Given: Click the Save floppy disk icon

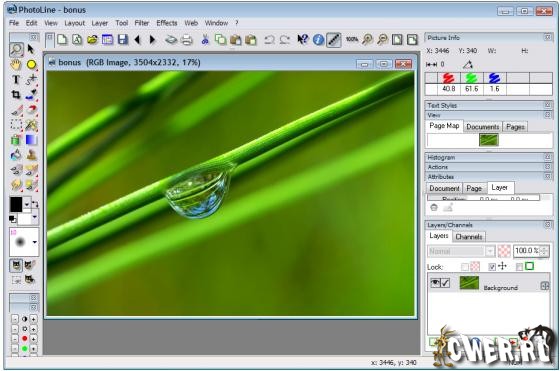Looking at the screenshot, I should [x=122, y=40].
